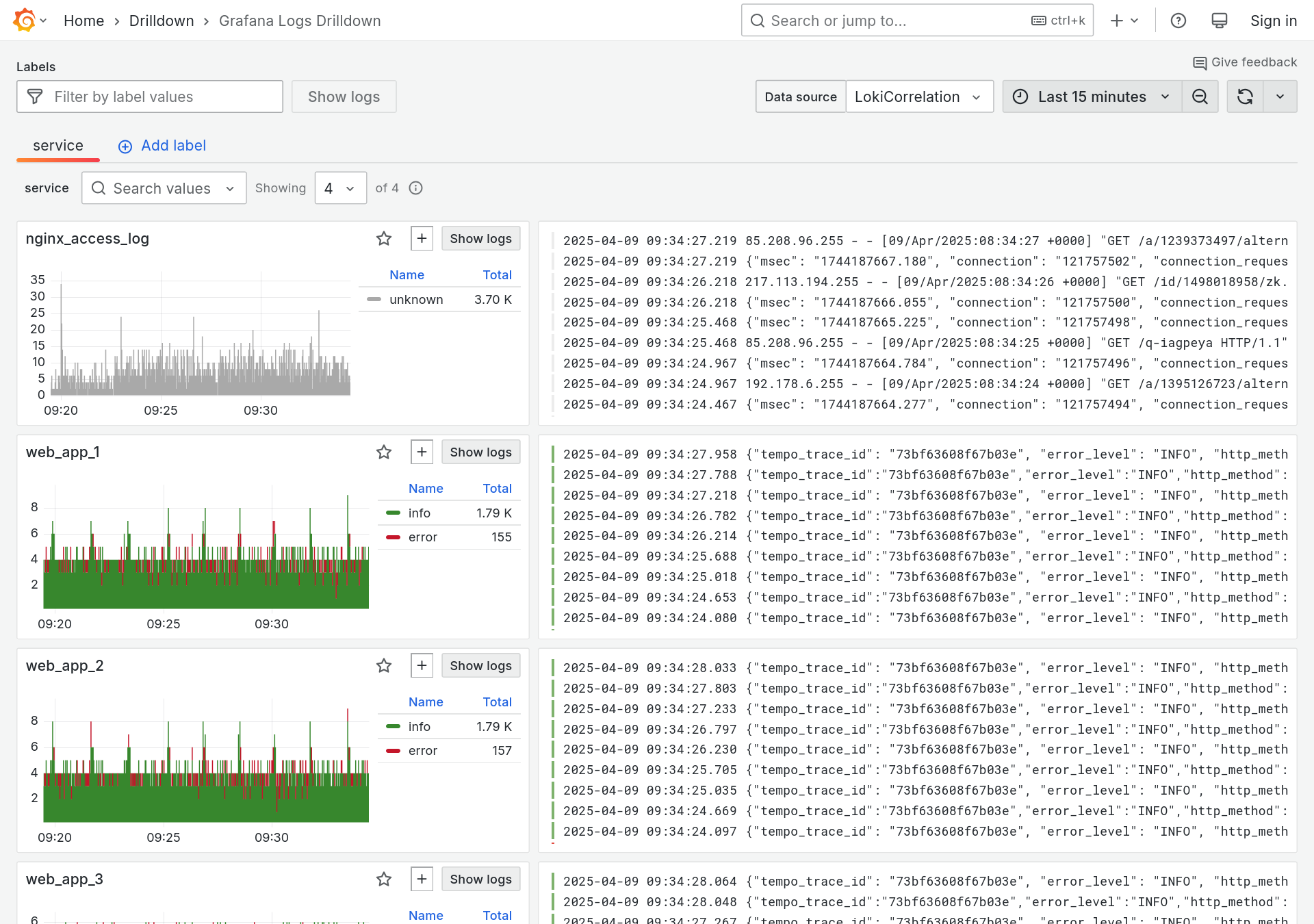Go to Drilldown breadcrumb
This screenshot has height=924, width=1314.
pos(162,21)
